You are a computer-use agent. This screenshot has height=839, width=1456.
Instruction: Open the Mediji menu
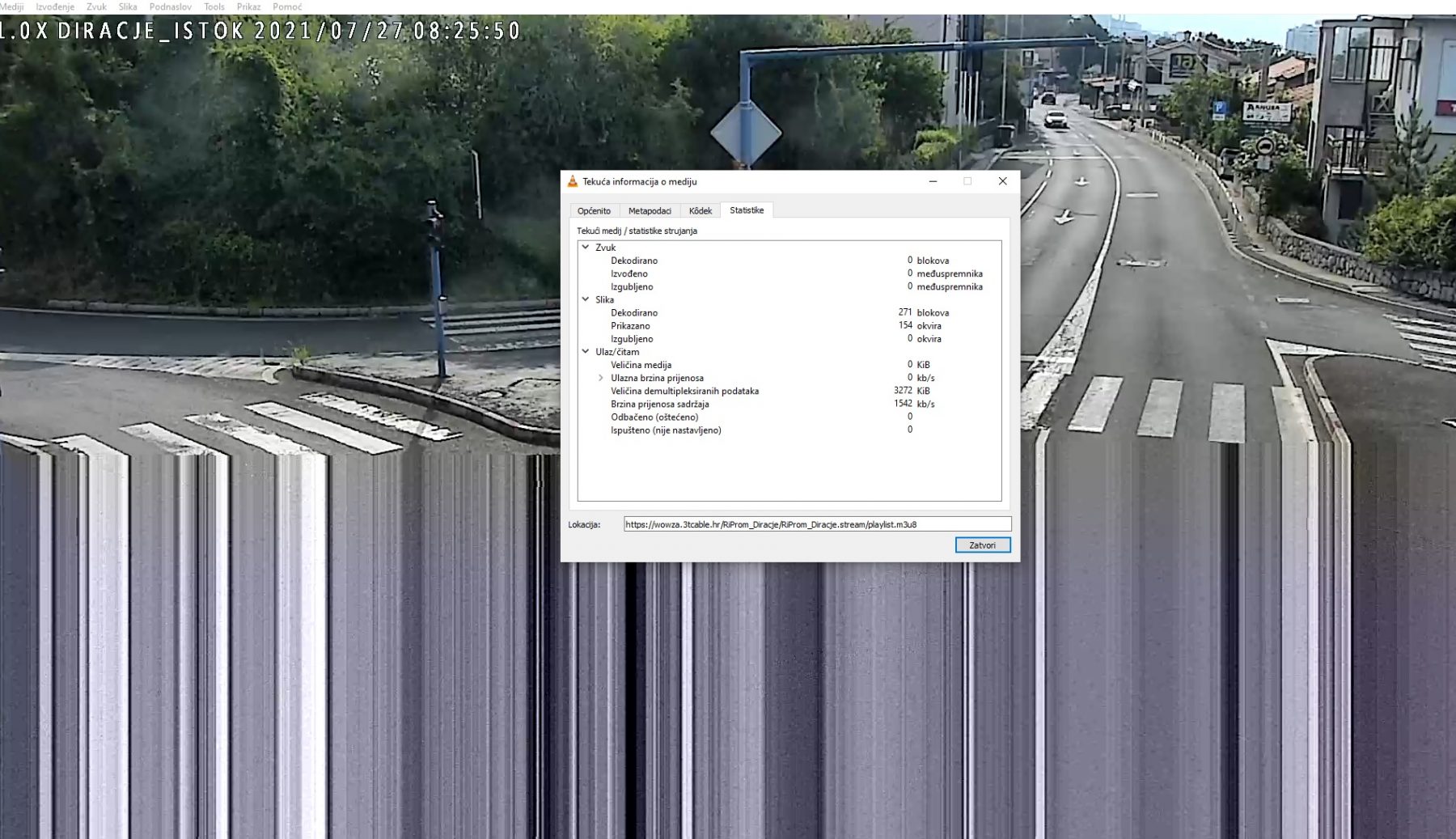11,6
